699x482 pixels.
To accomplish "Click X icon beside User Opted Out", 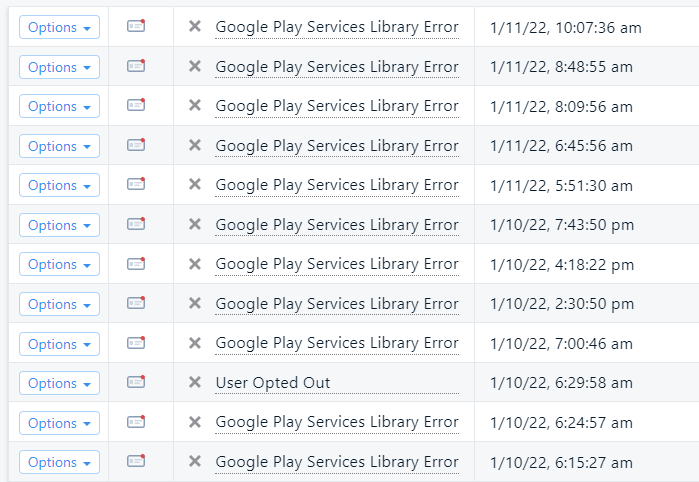I will pyautogui.click(x=195, y=382).
